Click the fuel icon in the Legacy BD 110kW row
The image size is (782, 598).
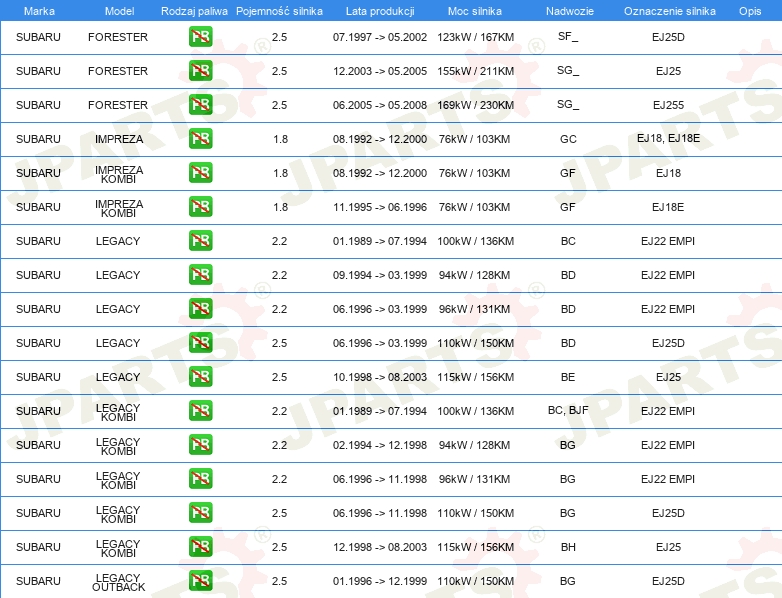pyautogui.click(x=200, y=343)
